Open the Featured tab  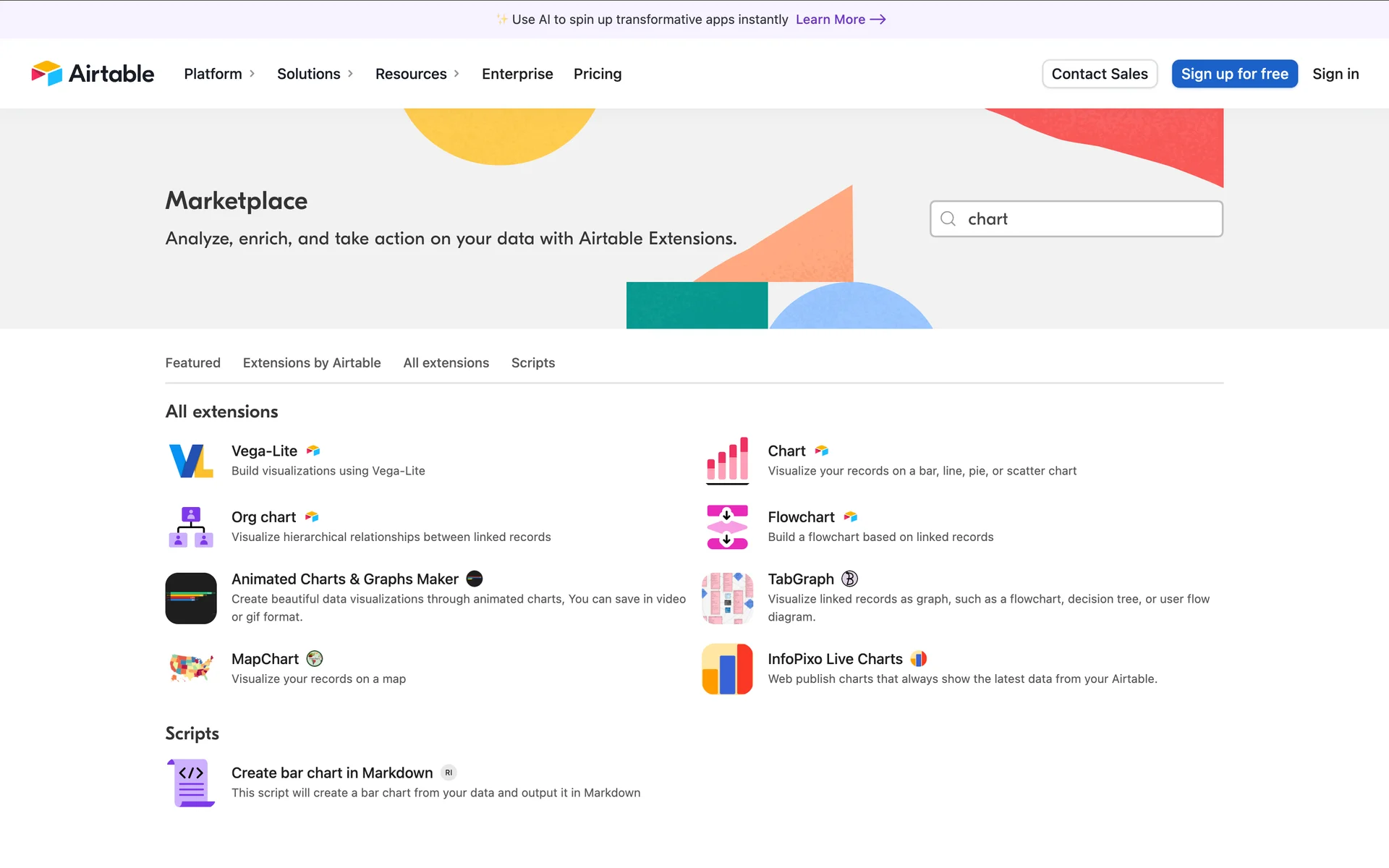point(192,363)
